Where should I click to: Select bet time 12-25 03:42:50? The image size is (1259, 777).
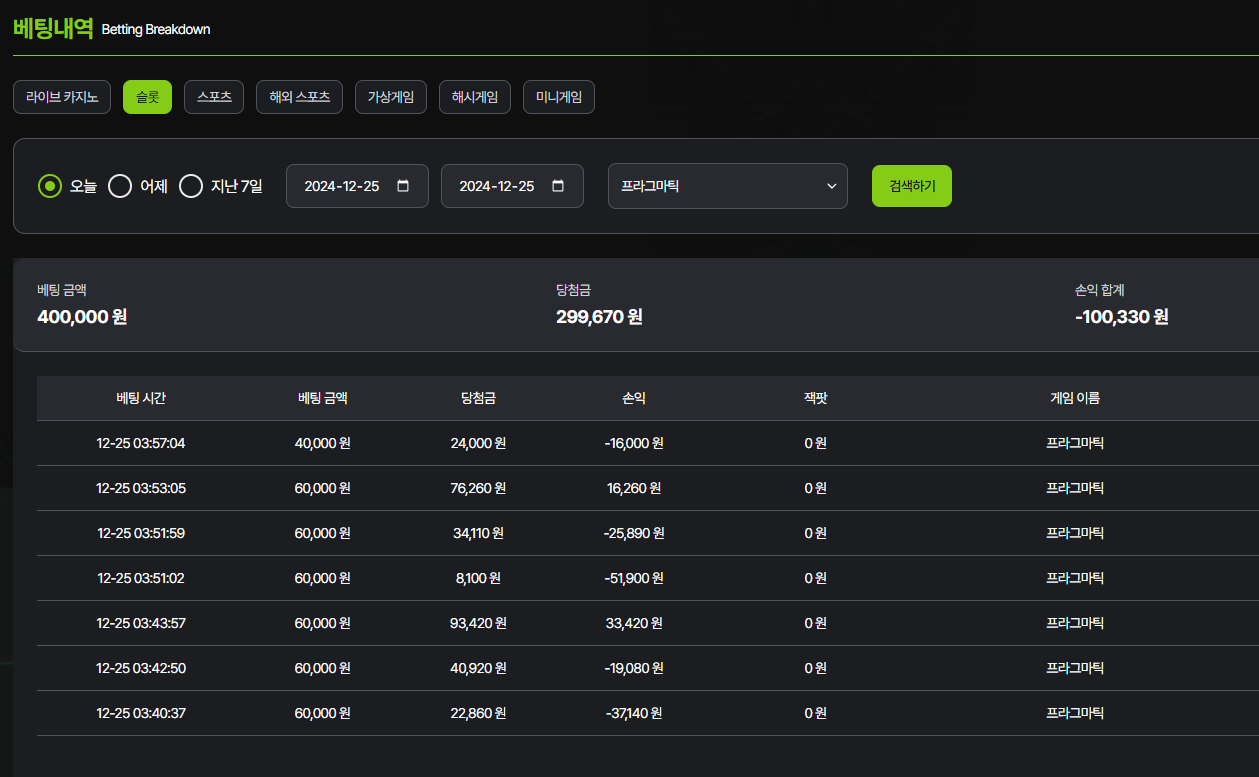pyautogui.click(x=141, y=668)
